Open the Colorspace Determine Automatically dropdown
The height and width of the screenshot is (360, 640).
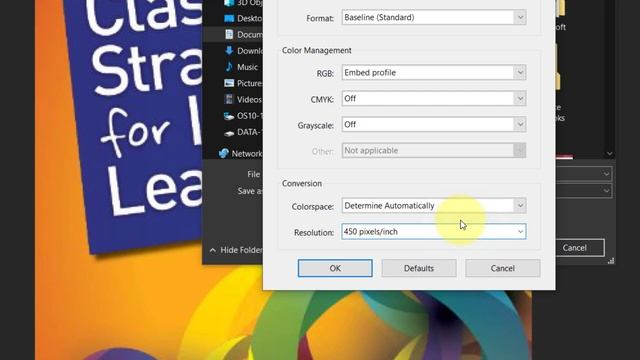(x=433, y=206)
